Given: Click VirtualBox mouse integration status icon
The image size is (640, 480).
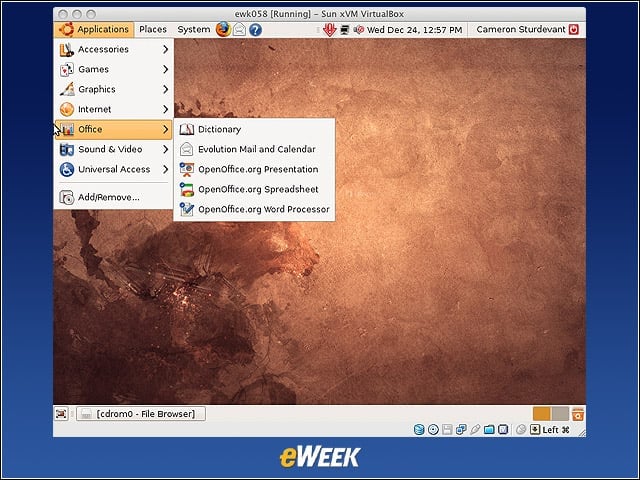Looking at the screenshot, I should (x=521, y=430).
